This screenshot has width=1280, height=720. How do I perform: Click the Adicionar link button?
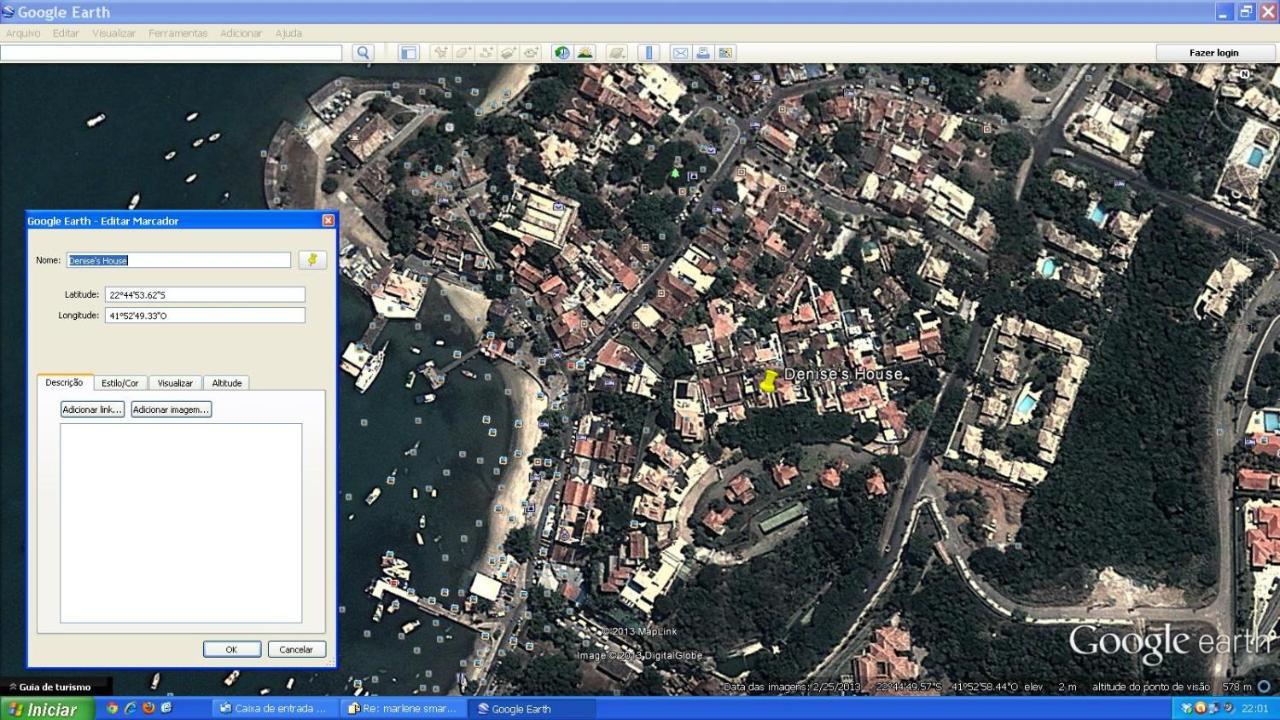[92, 409]
